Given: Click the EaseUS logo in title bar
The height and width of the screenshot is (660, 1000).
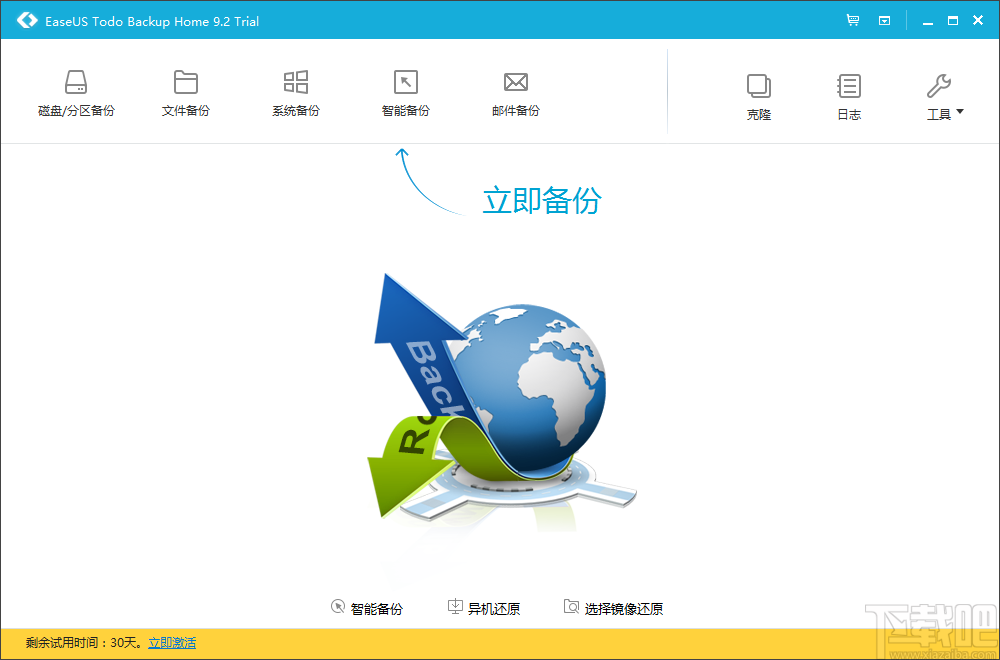Looking at the screenshot, I should [26, 19].
